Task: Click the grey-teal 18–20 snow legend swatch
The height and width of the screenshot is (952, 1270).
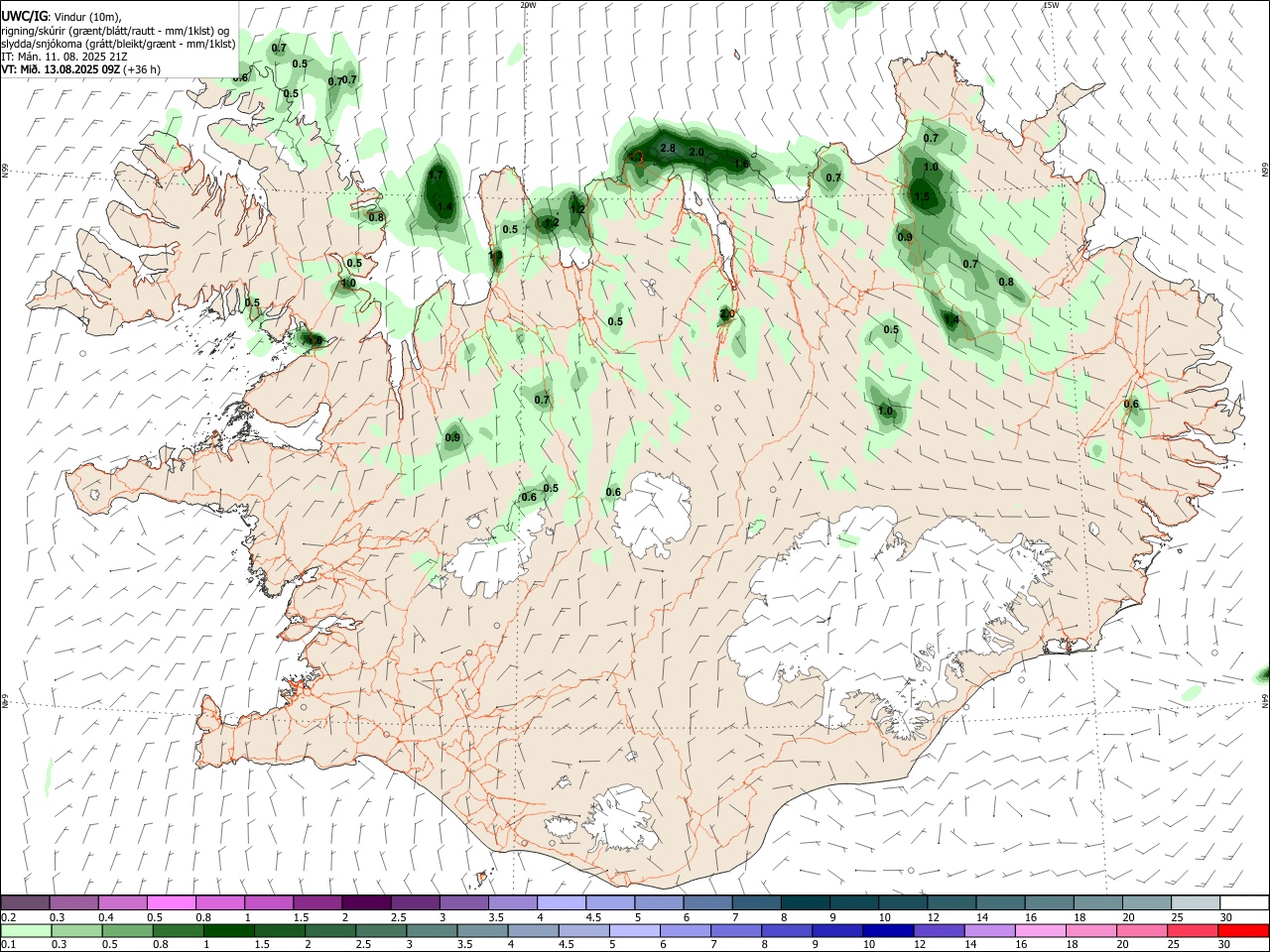Action: [x=1098, y=903]
